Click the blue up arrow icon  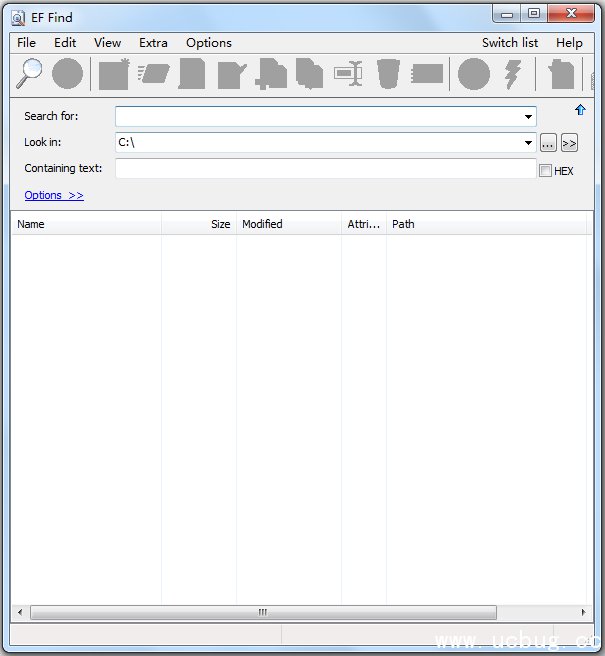point(580,110)
